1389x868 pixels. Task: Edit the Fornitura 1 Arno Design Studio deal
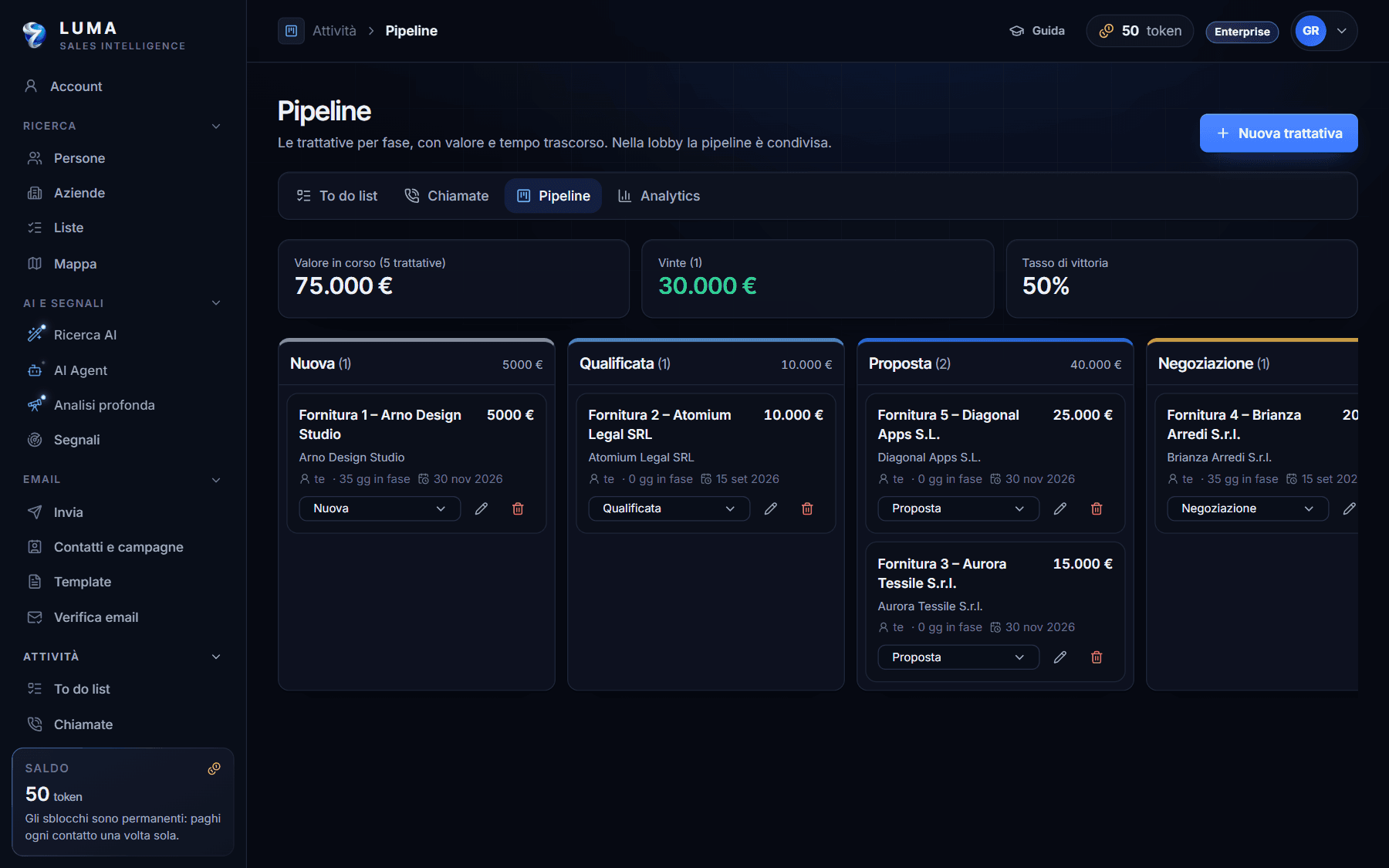pos(482,508)
